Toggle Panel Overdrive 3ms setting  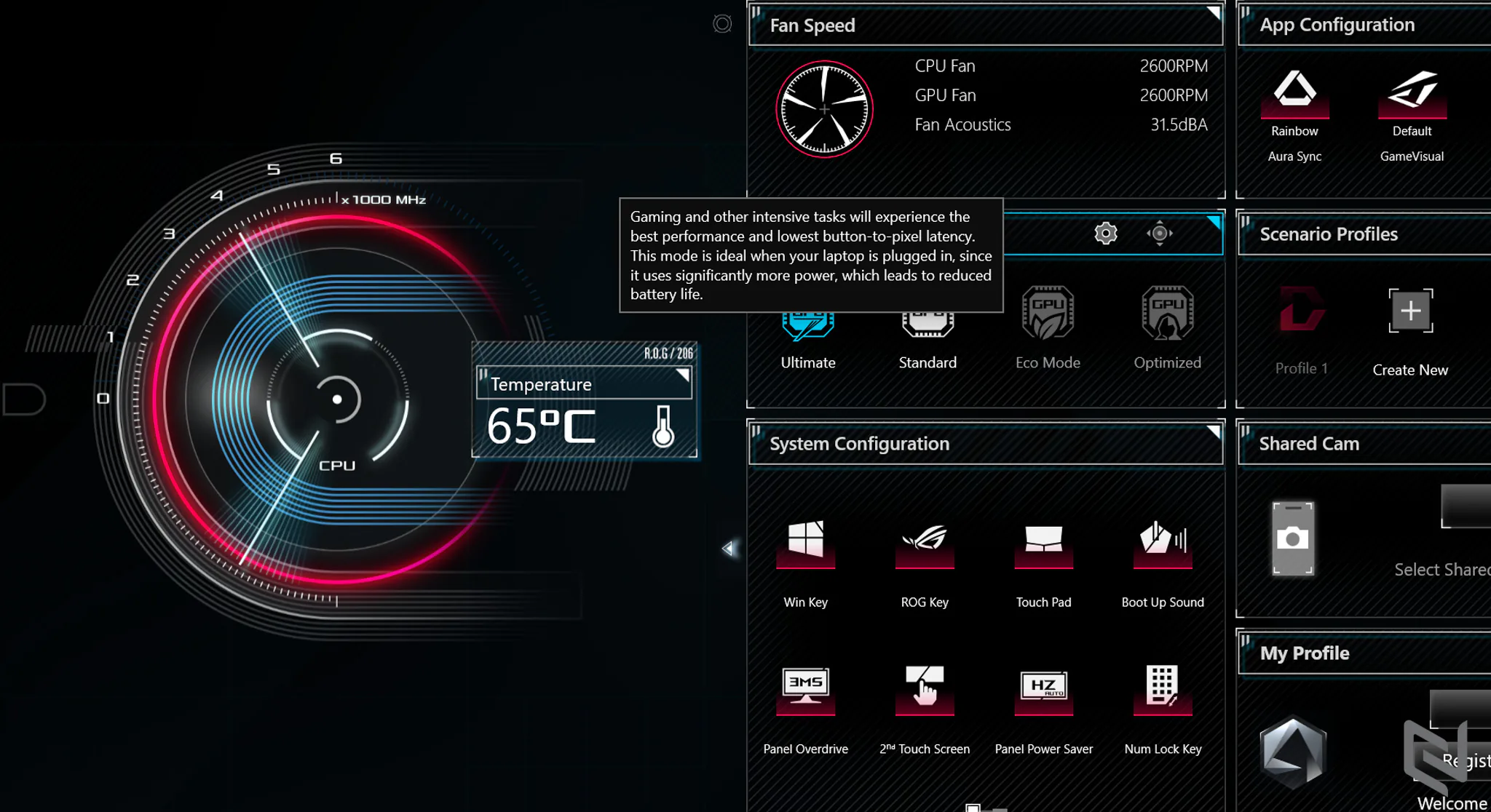805,690
